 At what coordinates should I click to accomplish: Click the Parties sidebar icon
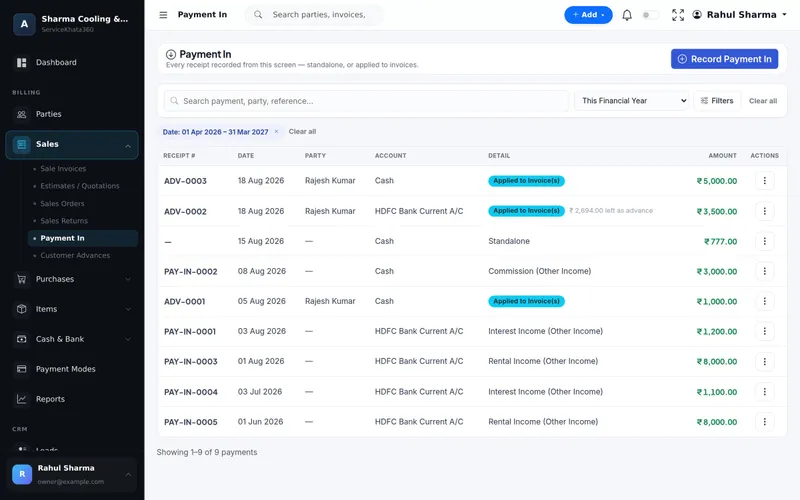(x=21, y=114)
